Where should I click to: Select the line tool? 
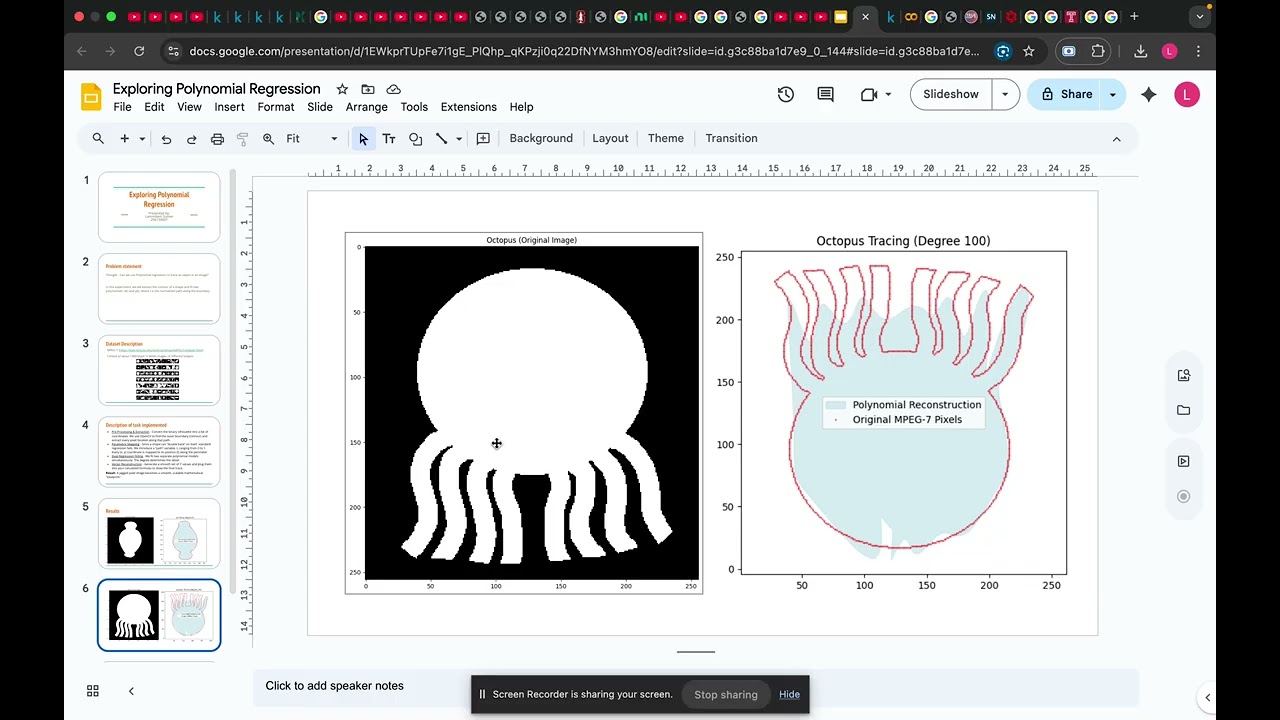pos(441,138)
